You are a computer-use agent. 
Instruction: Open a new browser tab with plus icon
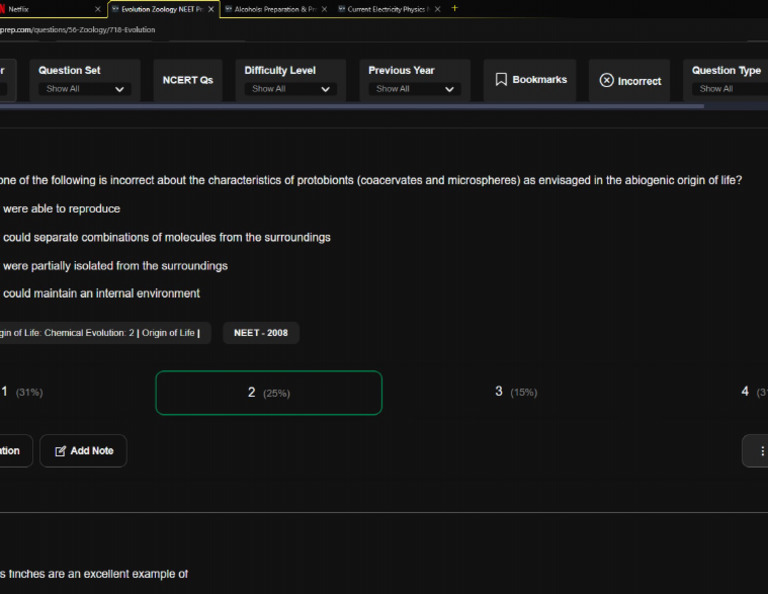pyautogui.click(x=455, y=8)
